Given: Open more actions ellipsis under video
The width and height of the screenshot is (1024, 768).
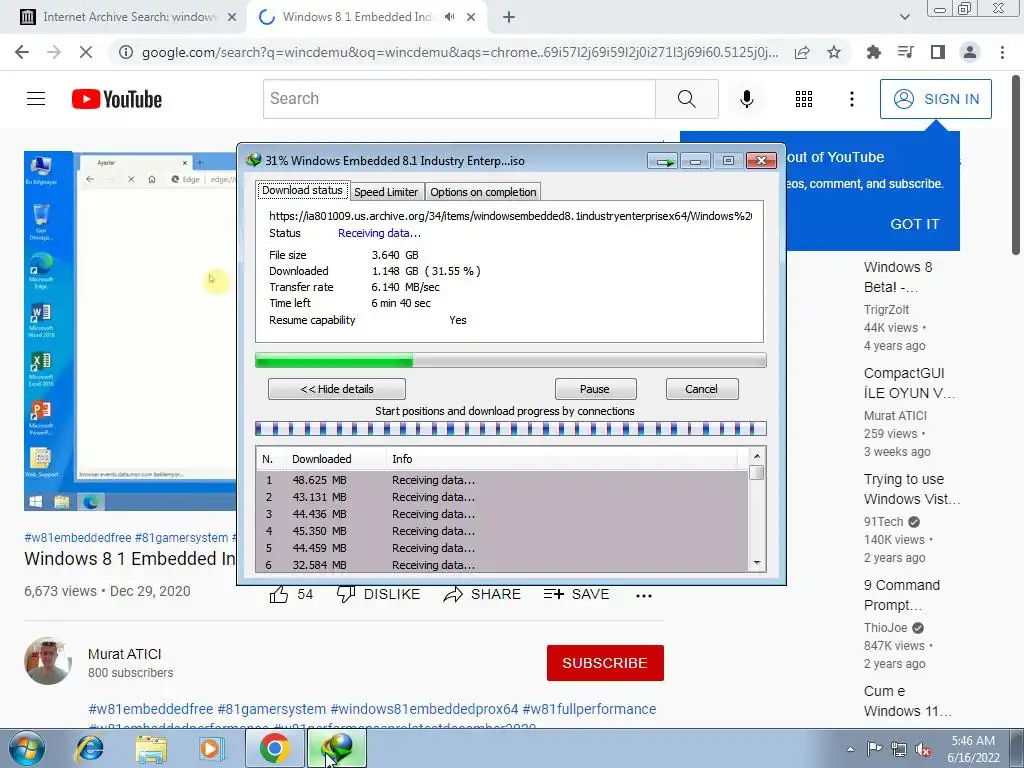Looking at the screenshot, I should coord(644,595).
